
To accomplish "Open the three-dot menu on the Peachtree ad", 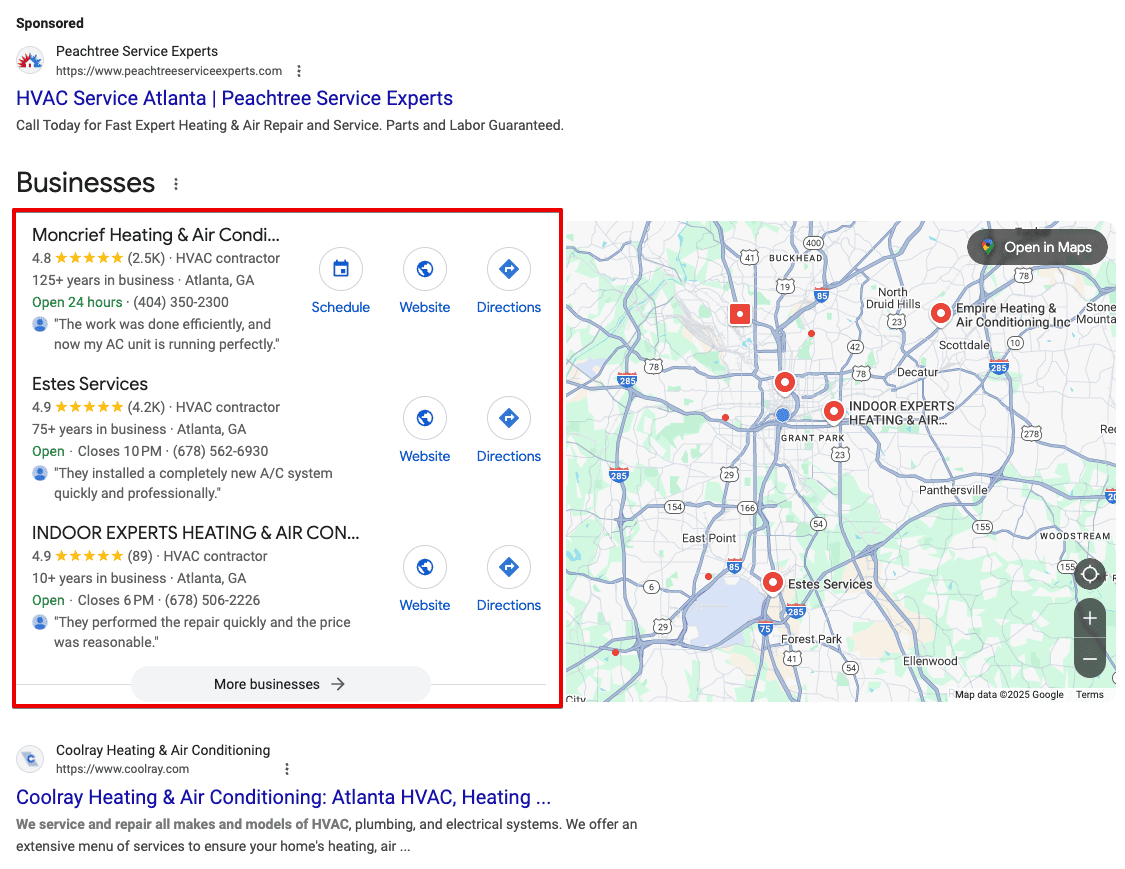I will [299, 71].
